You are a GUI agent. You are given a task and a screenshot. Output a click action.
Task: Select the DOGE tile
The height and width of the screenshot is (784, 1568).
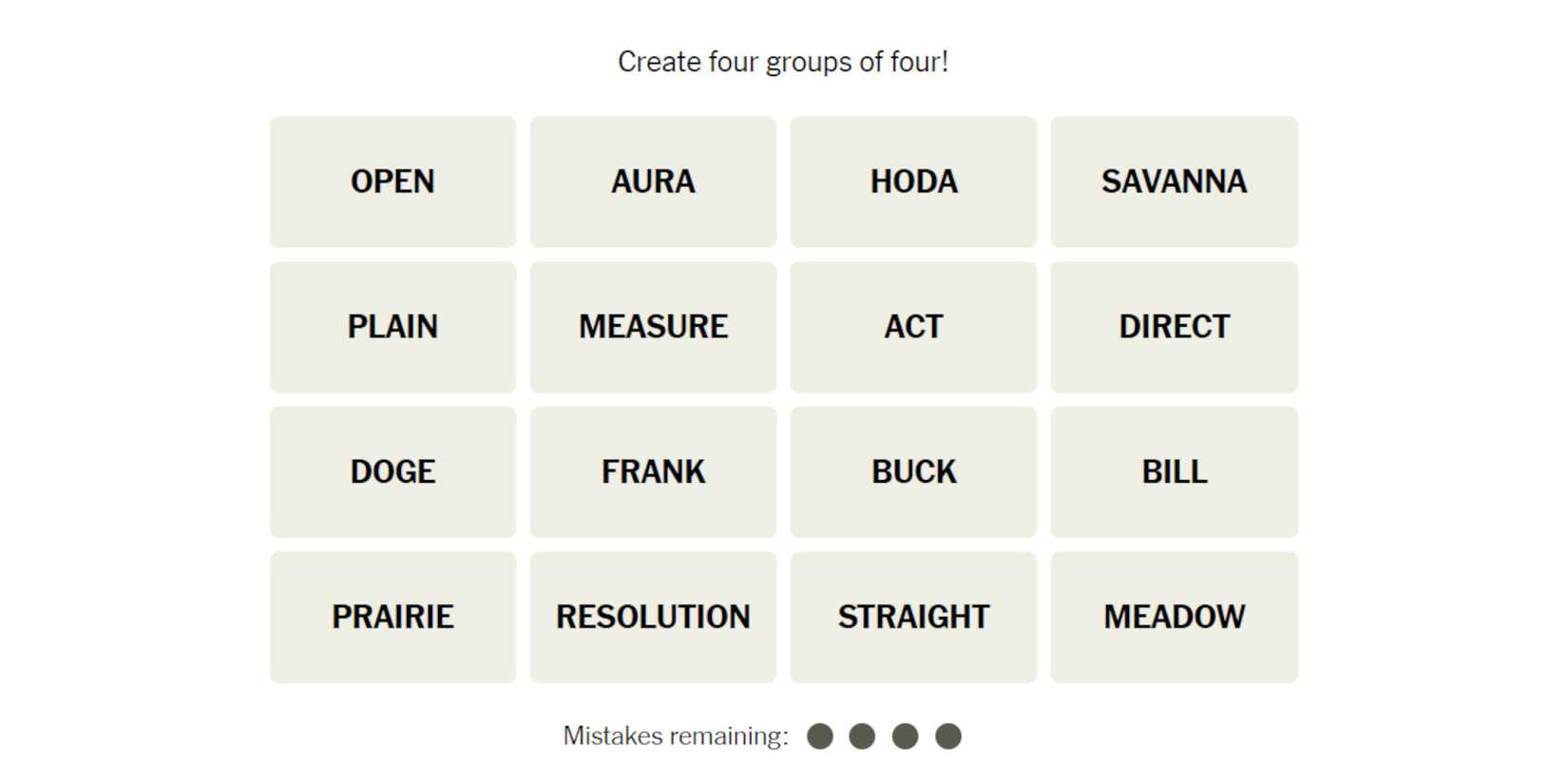pos(392,472)
